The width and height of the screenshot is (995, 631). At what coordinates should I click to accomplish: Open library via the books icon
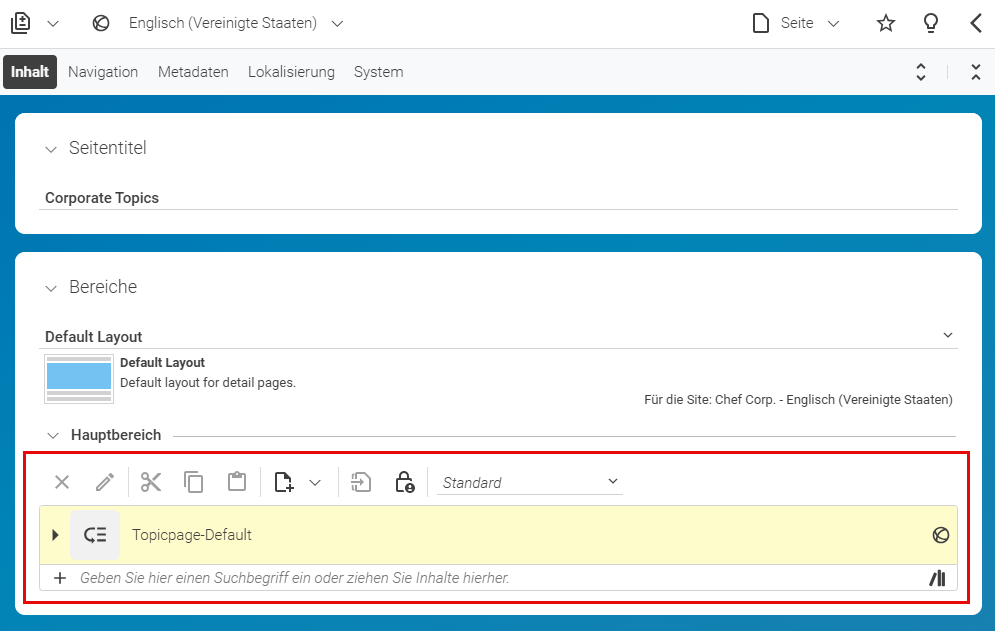[x=938, y=578]
